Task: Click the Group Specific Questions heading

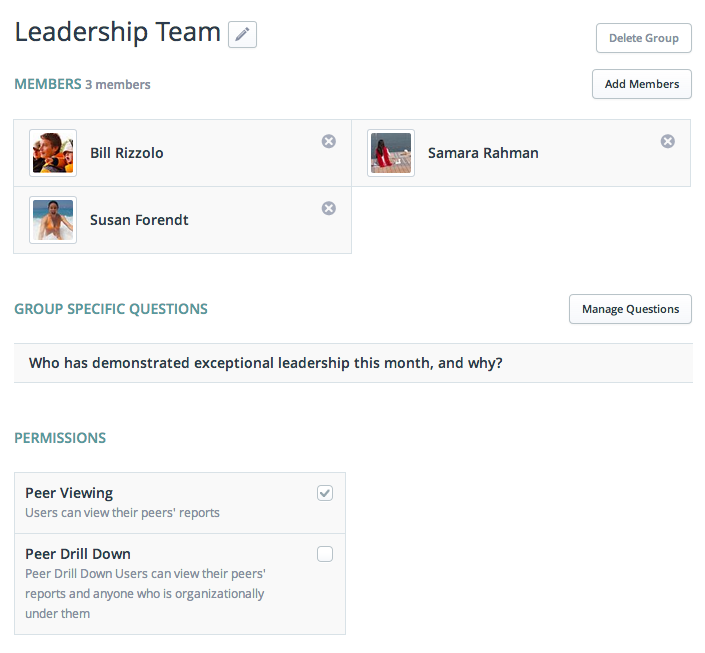Action: coord(111,309)
